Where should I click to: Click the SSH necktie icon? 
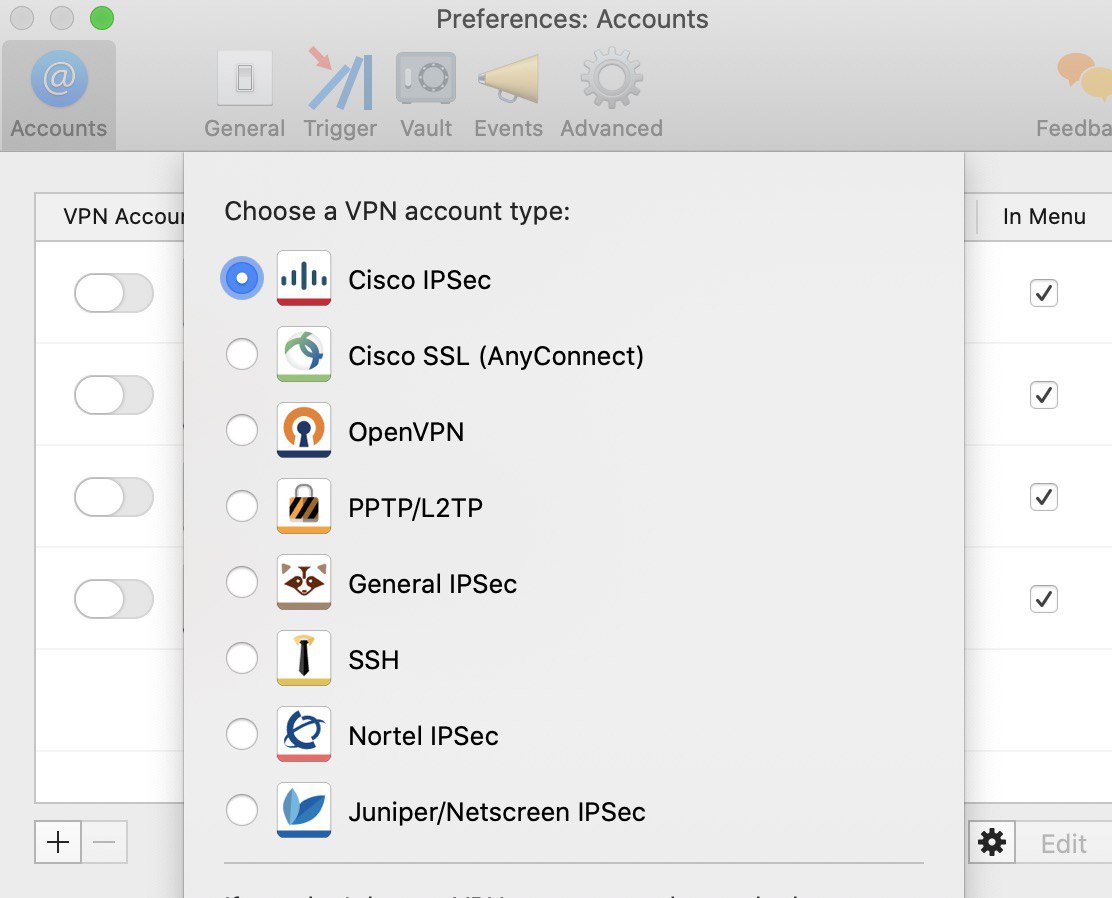click(x=304, y=658)
